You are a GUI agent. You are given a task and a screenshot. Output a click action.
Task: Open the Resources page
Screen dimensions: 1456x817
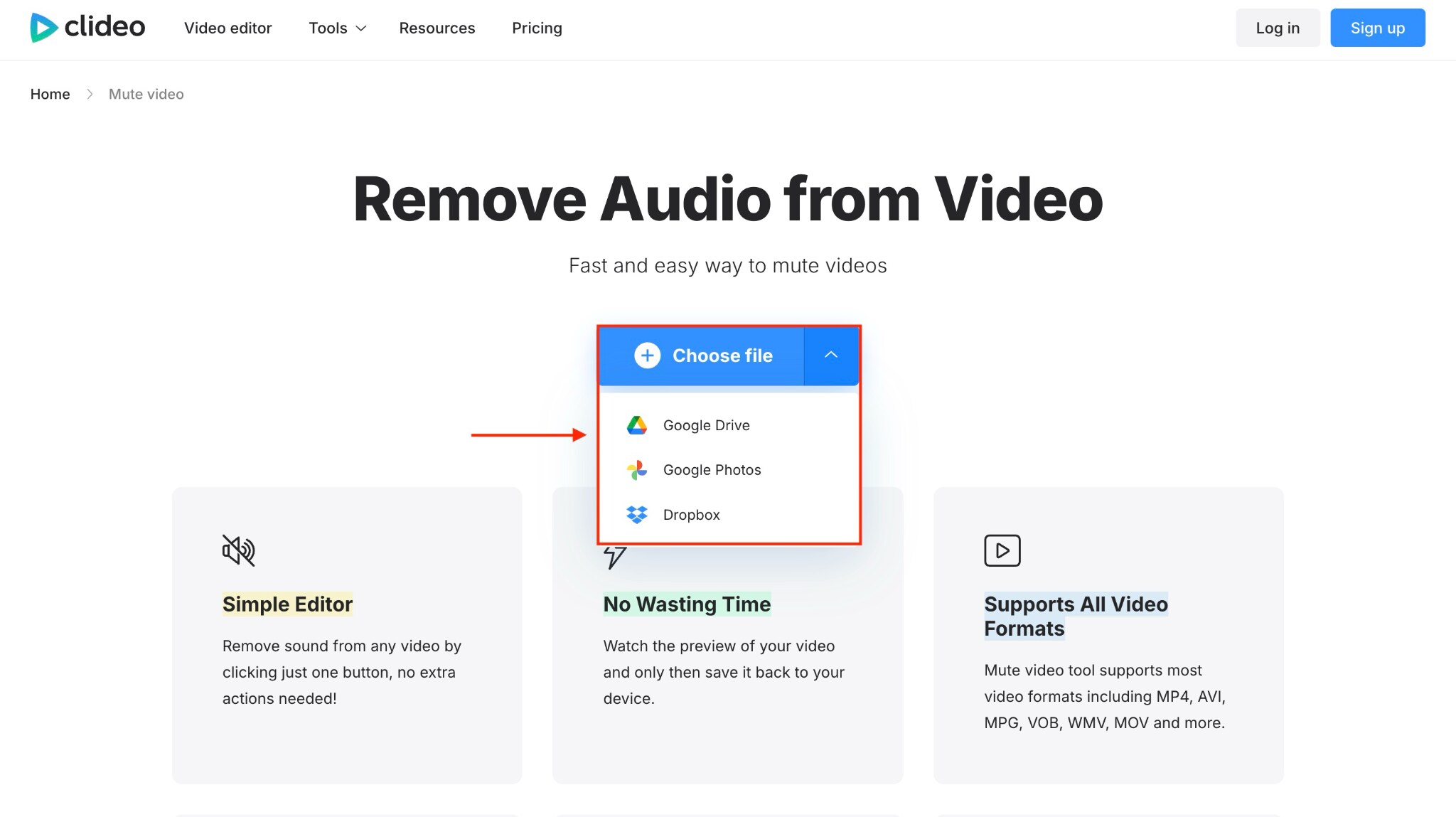click(437, 28)
